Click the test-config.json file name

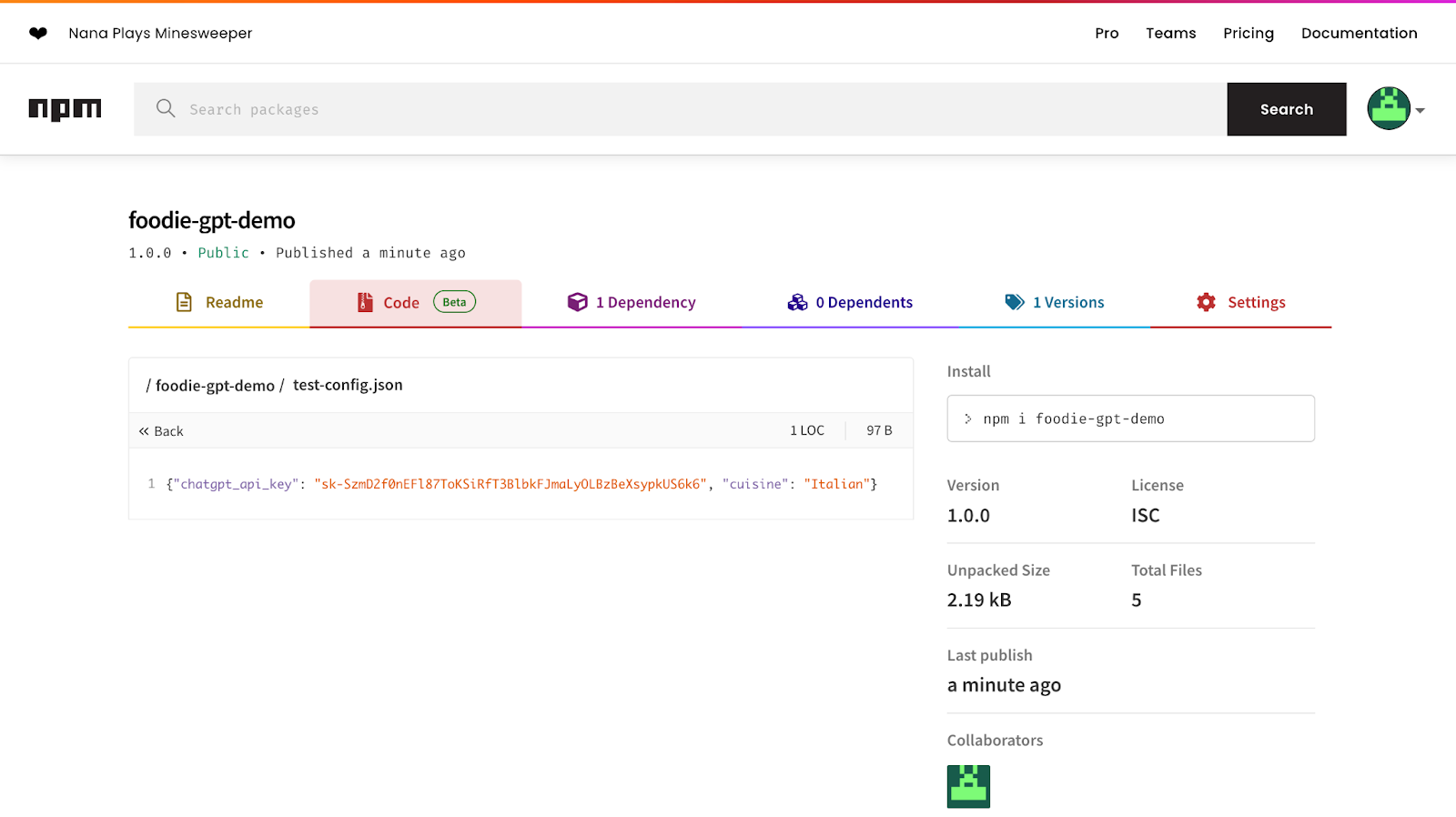(348, 385)
